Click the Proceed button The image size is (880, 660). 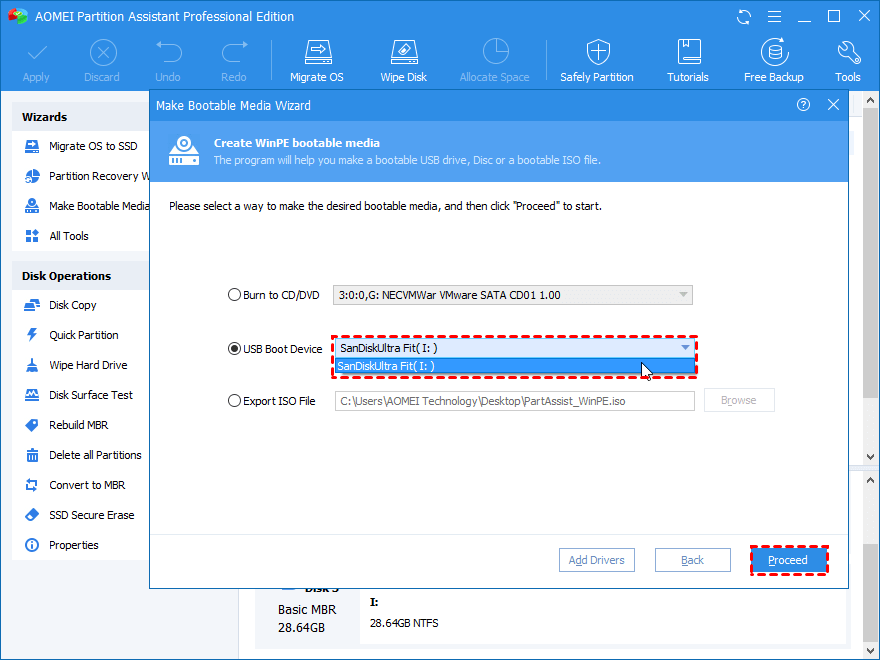[x=788, y=560]
